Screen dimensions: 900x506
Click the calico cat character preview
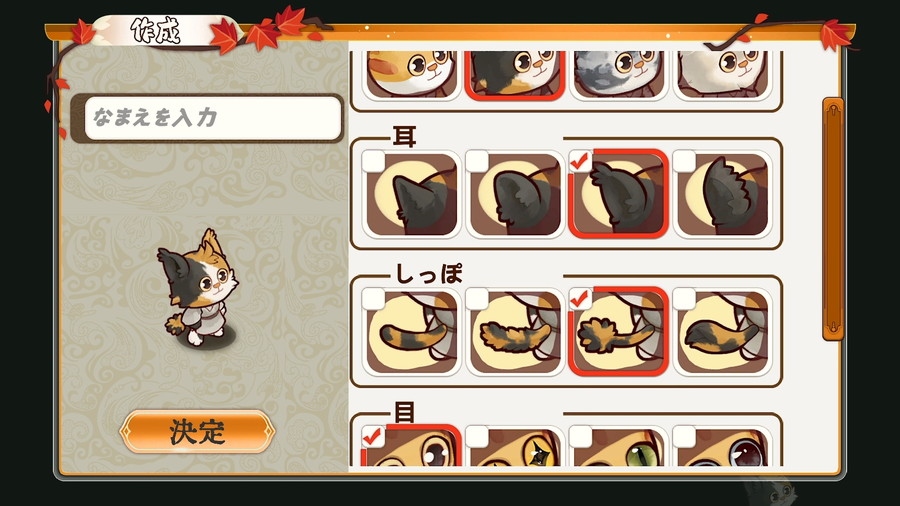pyautogui.click(x=199, y=289)
